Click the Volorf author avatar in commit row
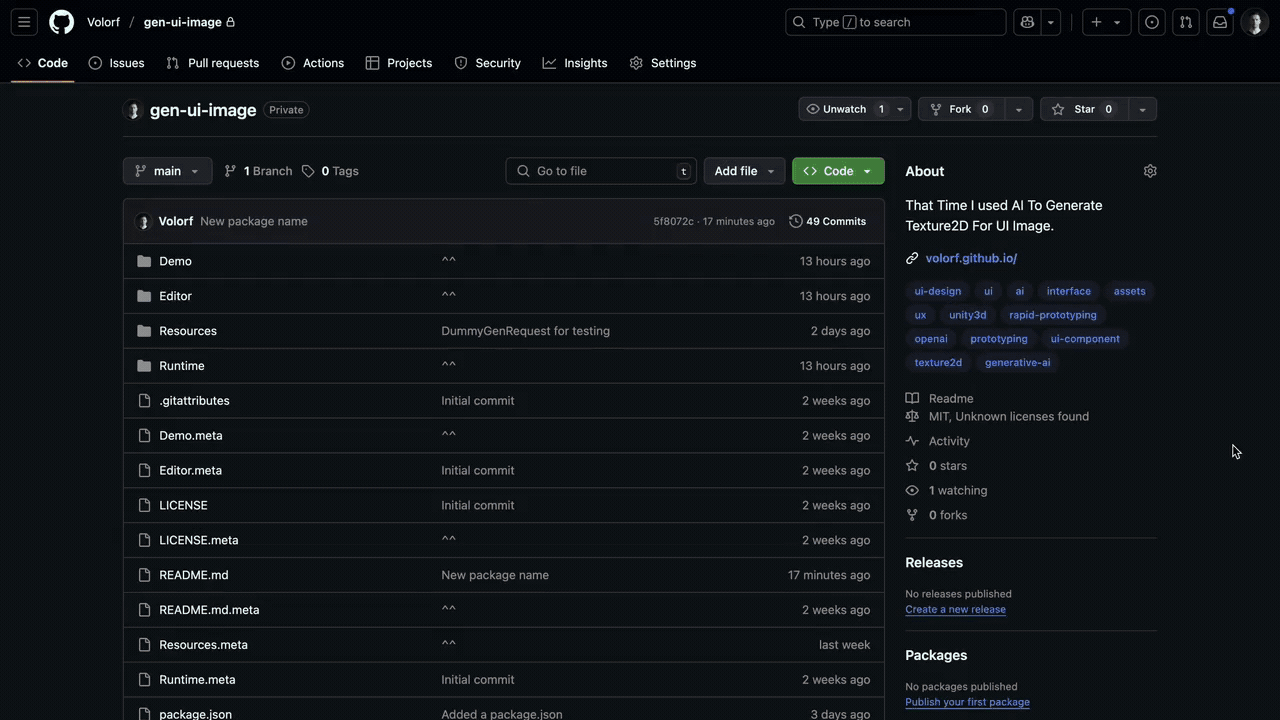The image size is (1280, 720). pyautogui.click(x=143, y=221)
